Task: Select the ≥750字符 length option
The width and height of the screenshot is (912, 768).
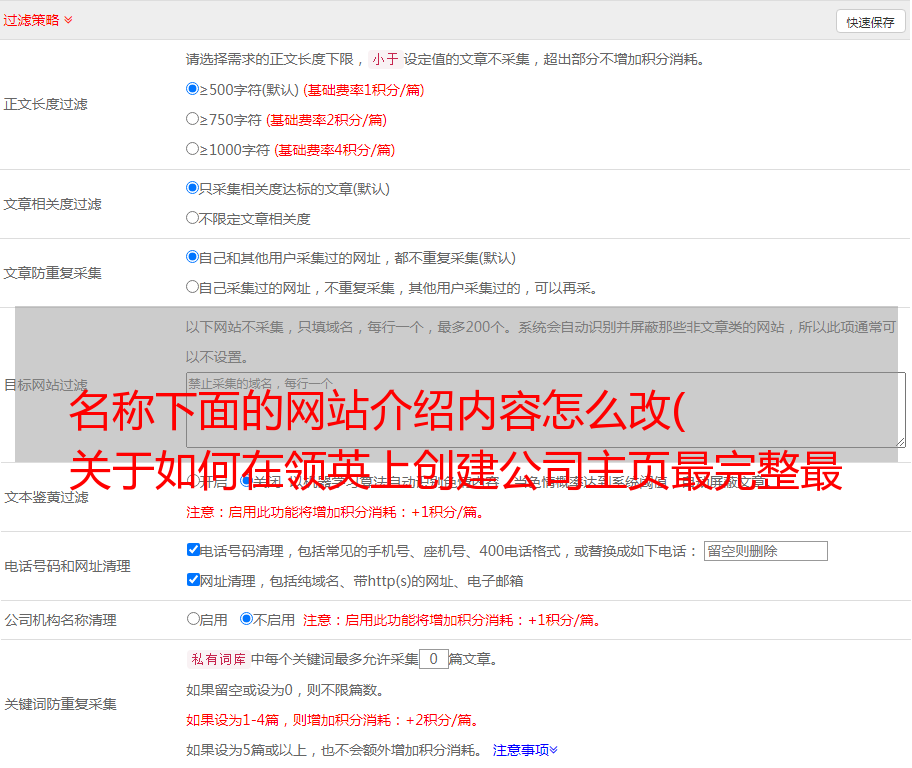Action: [x=193, y=119]
